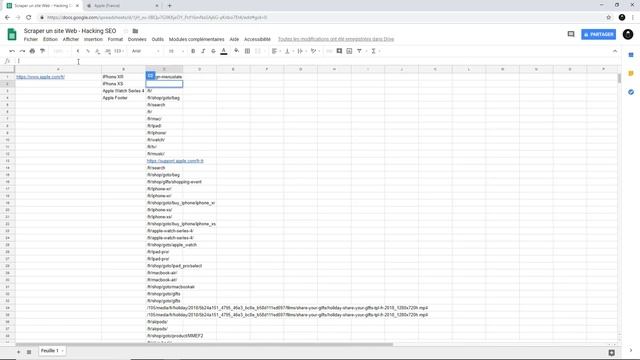
Task: Open the Afficher menu
Action: click(x=71, y=39)
